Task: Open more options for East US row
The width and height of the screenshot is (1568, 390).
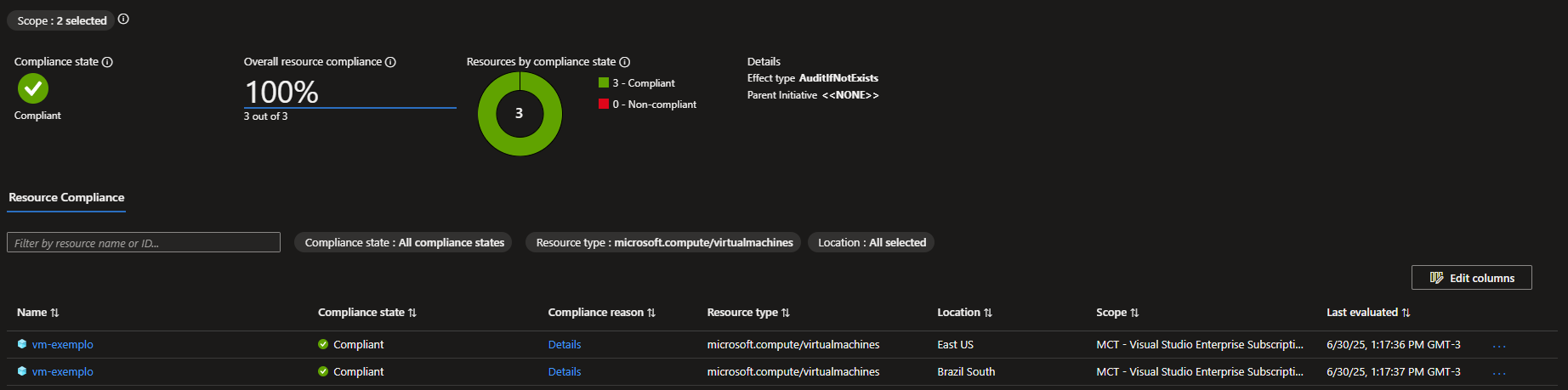Action: click(x=1499, y=345)
